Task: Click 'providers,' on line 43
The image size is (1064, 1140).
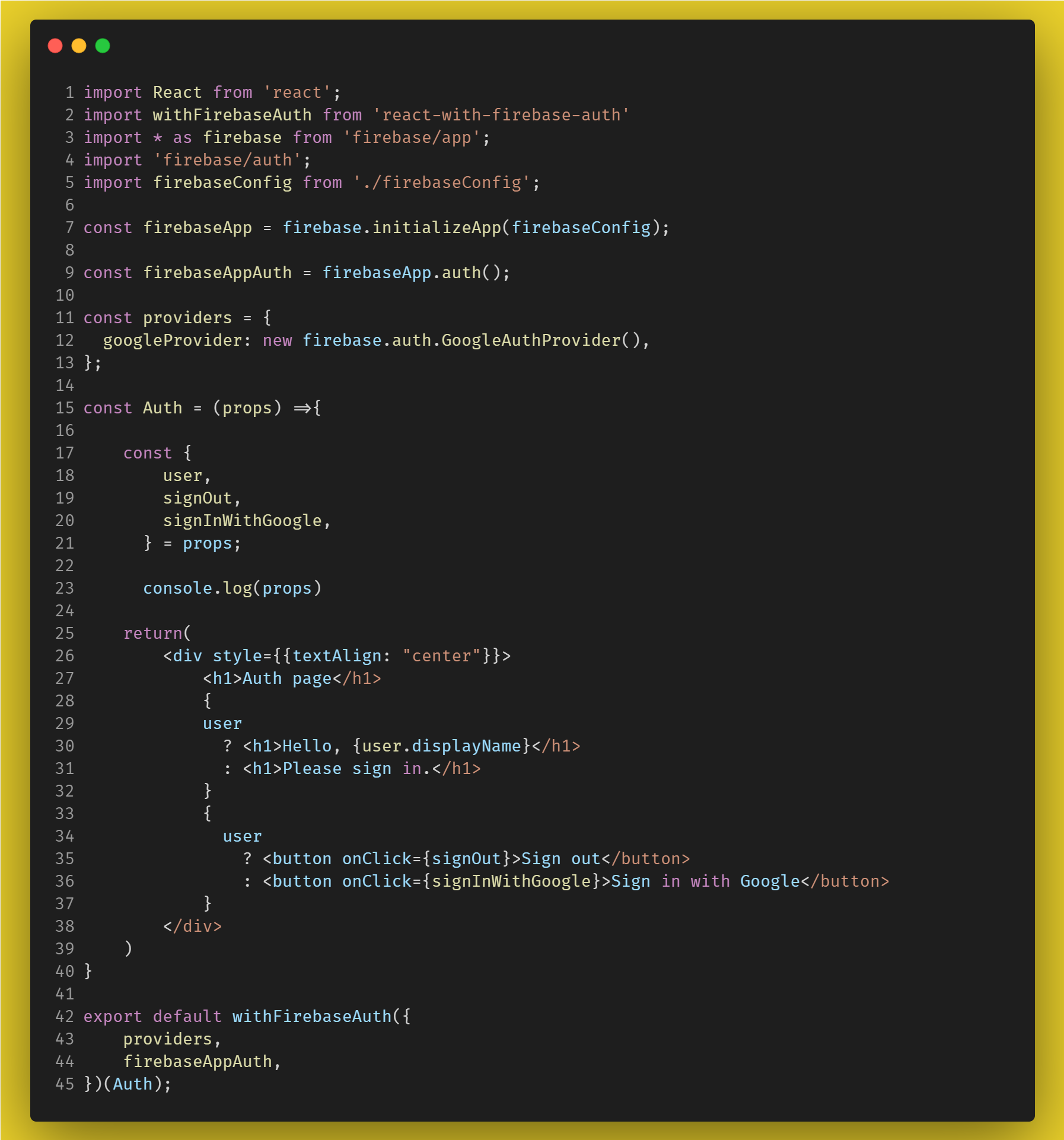Action: coord(172,1039)
